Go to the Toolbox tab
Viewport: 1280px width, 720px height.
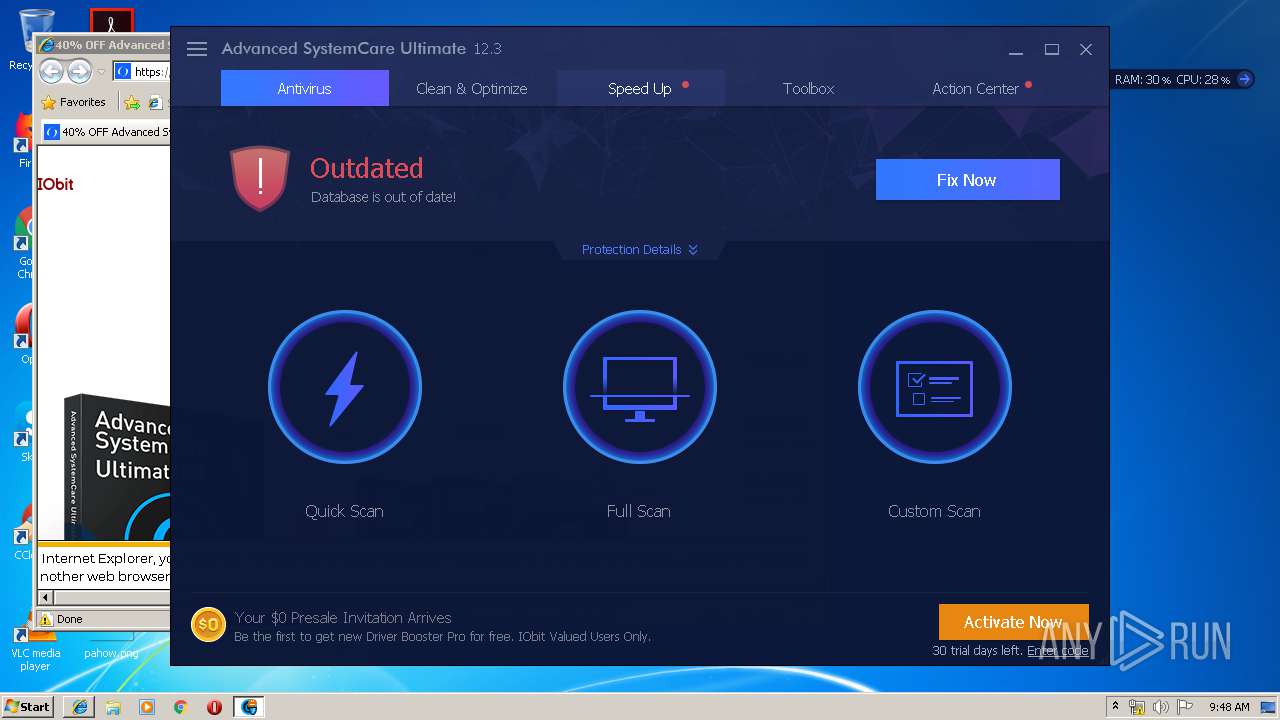[809, 88]
